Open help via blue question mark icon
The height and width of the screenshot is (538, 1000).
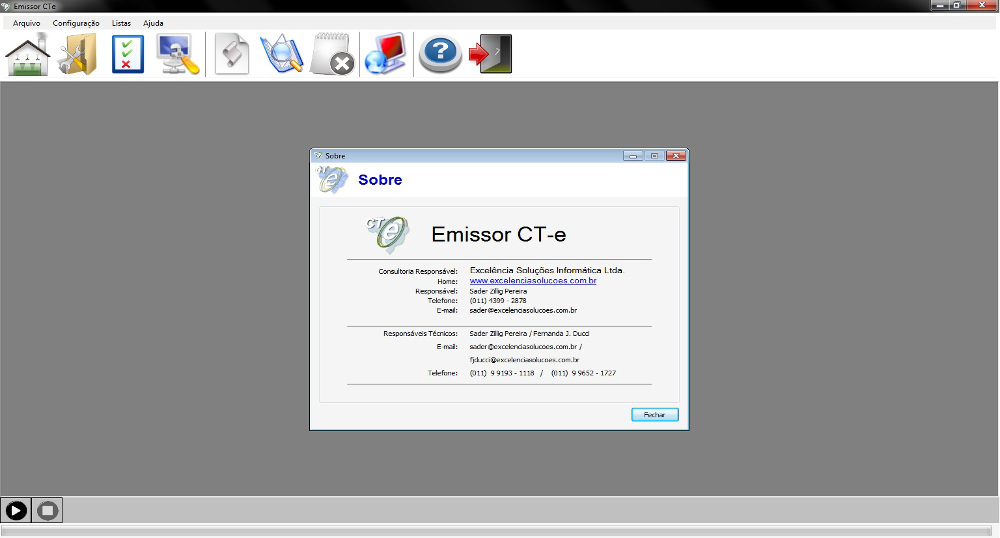[x=439, y=54]
